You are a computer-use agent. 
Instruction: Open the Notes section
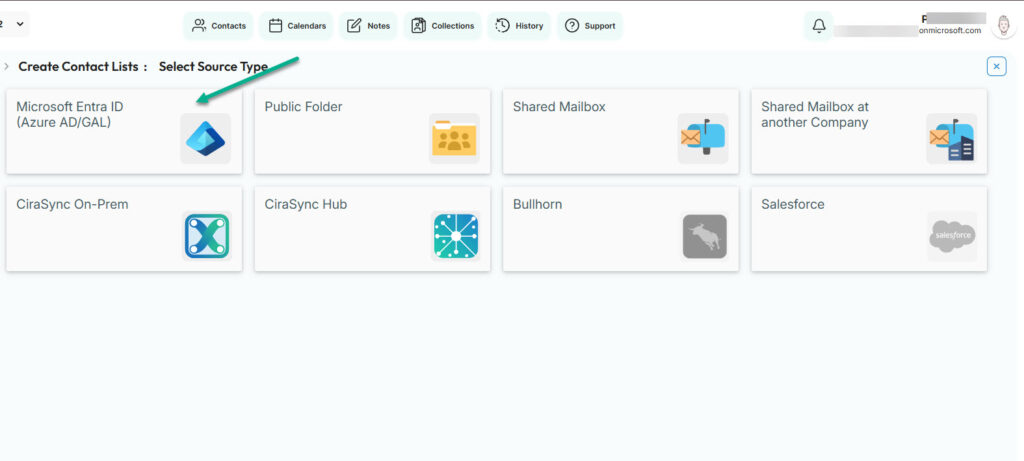point(368,26)
